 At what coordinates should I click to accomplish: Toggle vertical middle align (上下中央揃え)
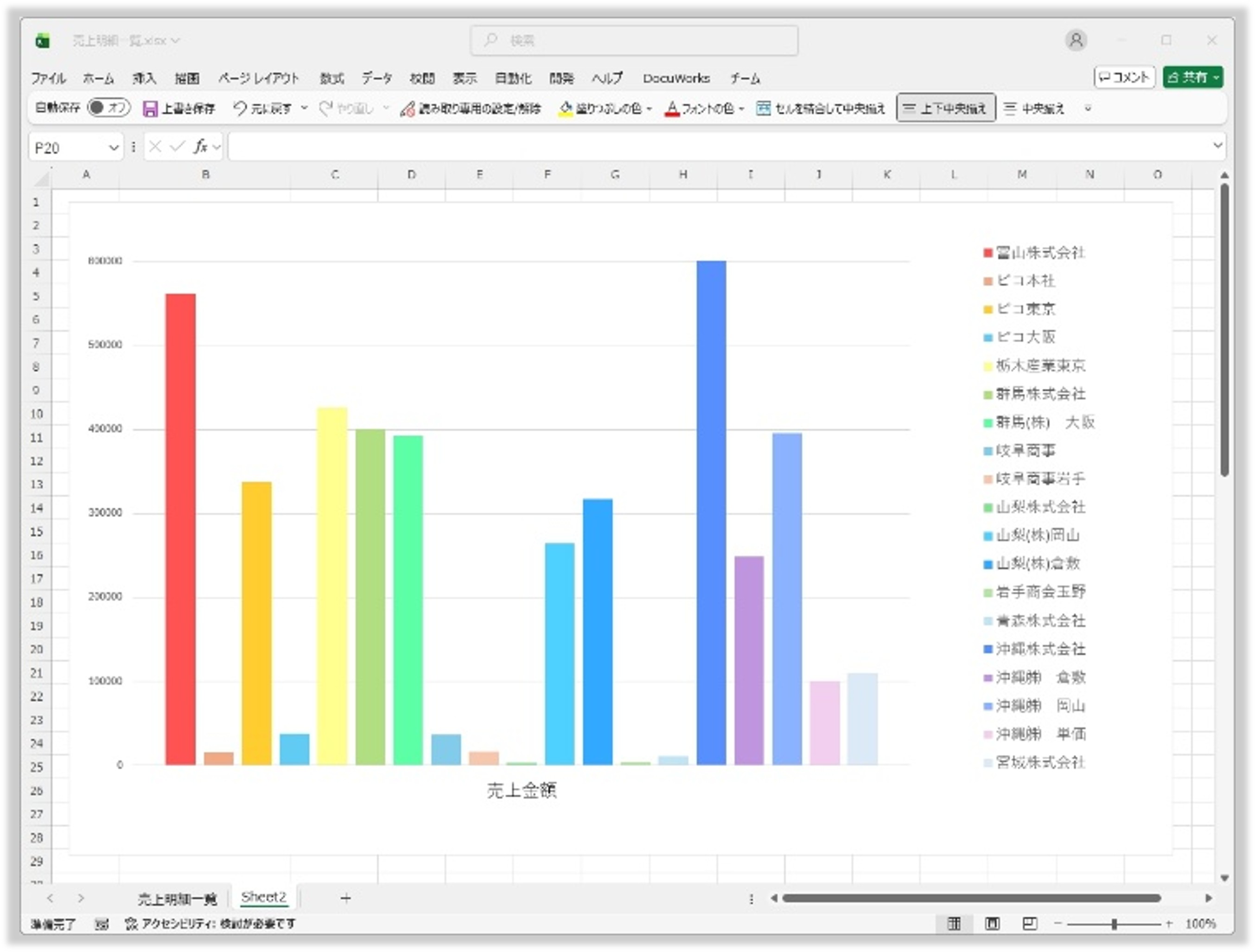point(946,109)
